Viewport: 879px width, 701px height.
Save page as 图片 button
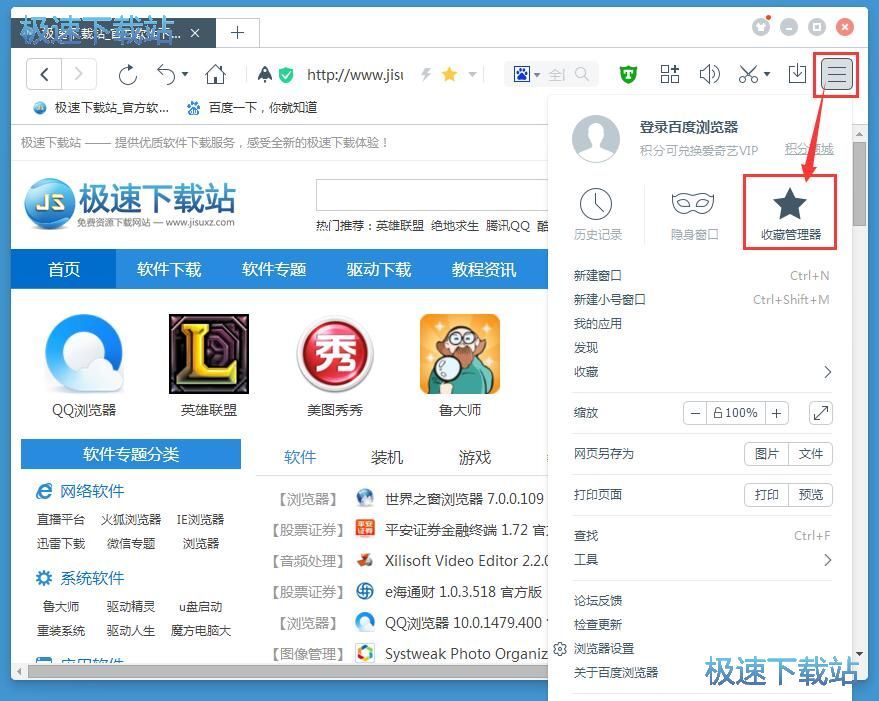[x=766, y=454]
